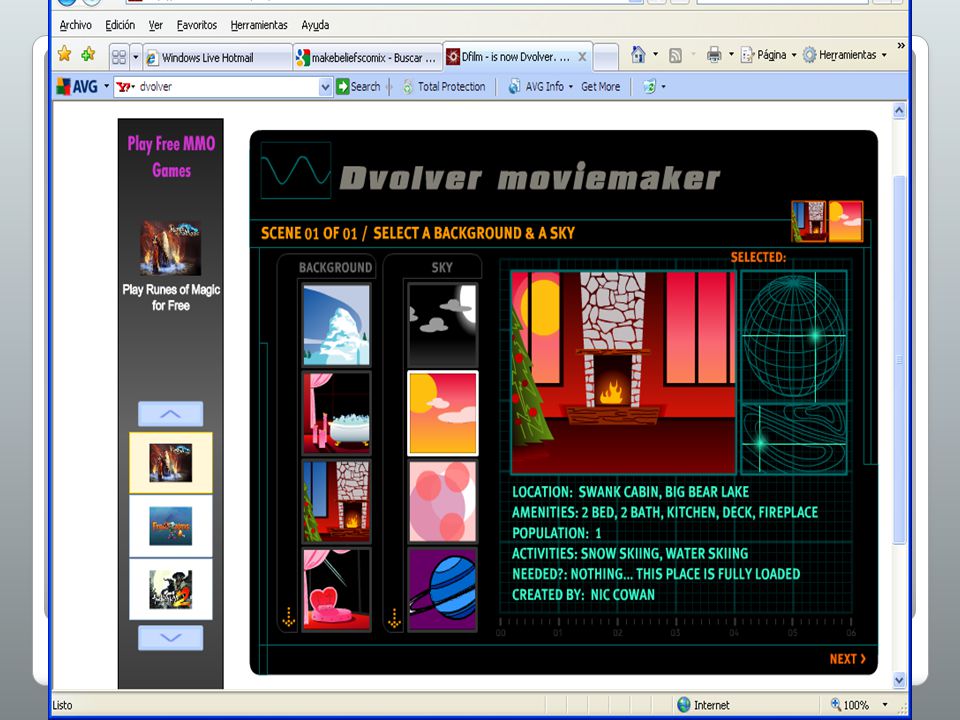Click the Print icon

coord(714,55)
